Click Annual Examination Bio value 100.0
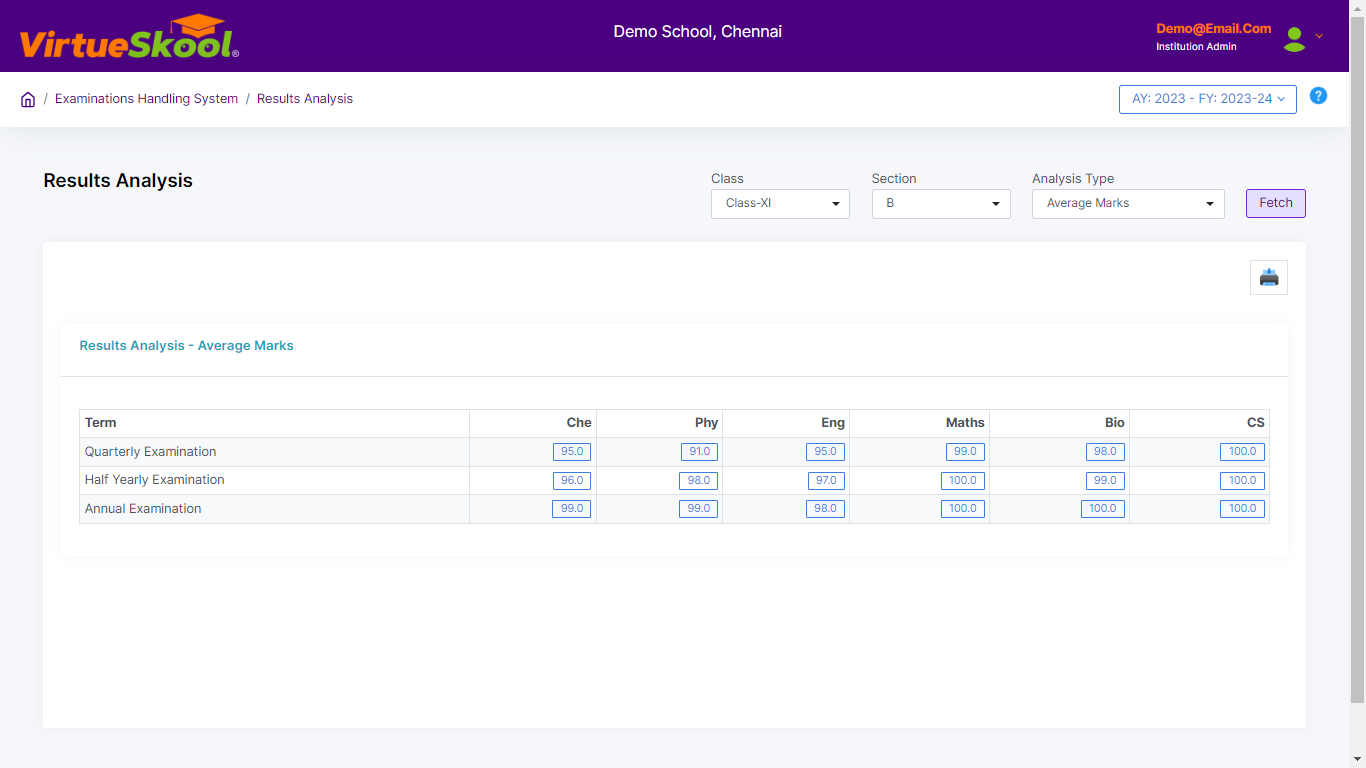The width and height of the screenshot is (1366, 768). [x=1103, y=509]
